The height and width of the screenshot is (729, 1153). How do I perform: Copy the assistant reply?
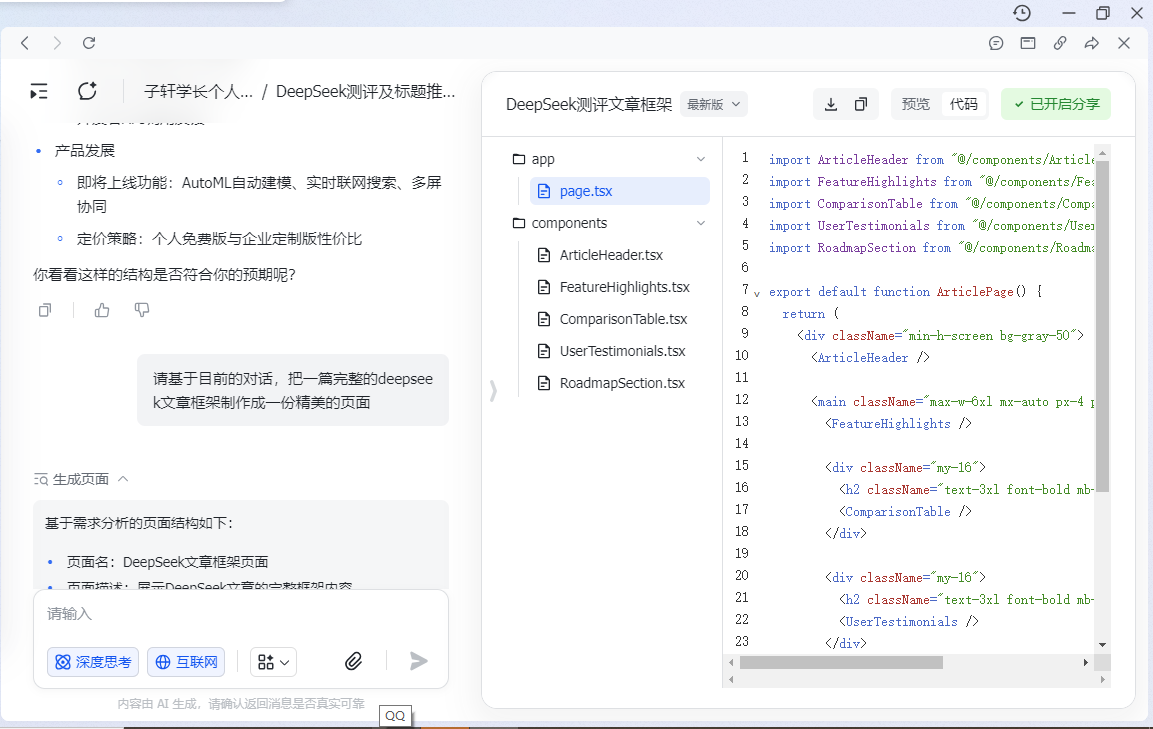pyautogui.click(x=45, y=310)
